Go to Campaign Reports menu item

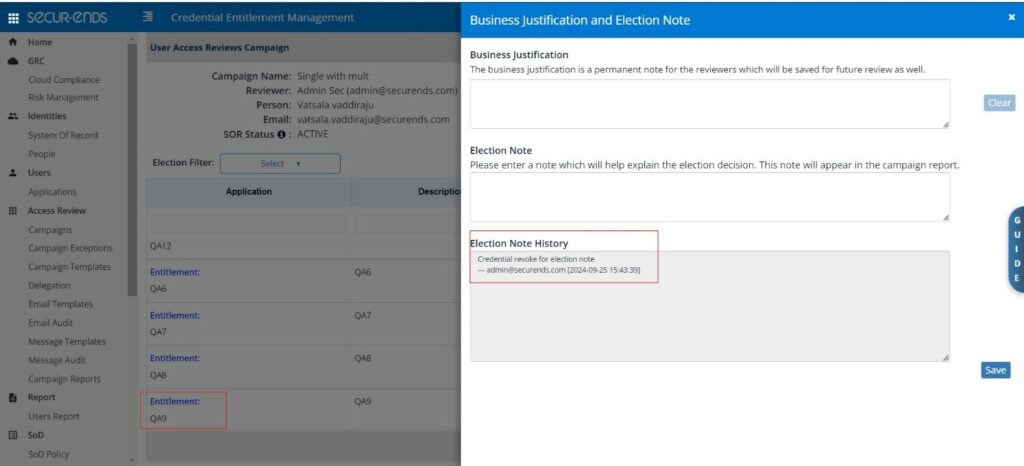point(64,379)
